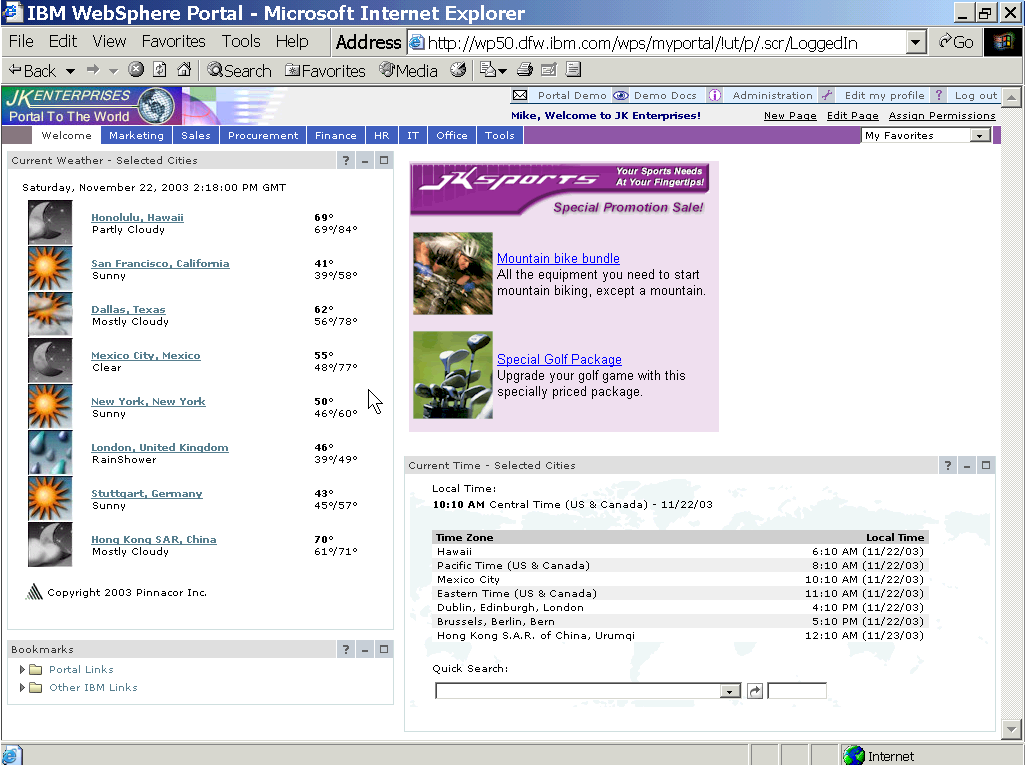Open the Media pane button
Image resolution: width=1025 pixels, height=765 pixels.
(409, 70)
